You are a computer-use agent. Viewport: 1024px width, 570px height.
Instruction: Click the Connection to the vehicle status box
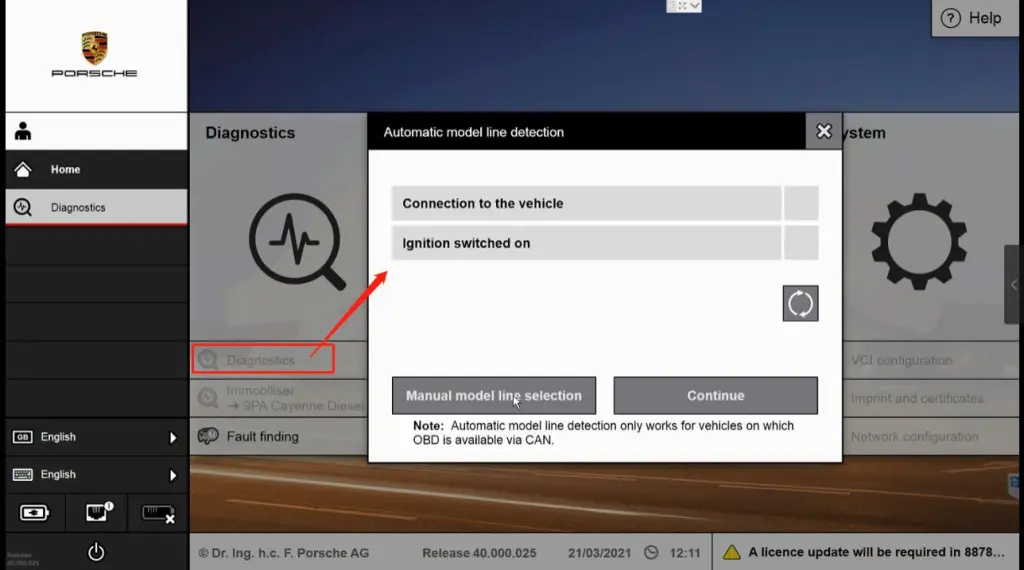click(801, 203)
